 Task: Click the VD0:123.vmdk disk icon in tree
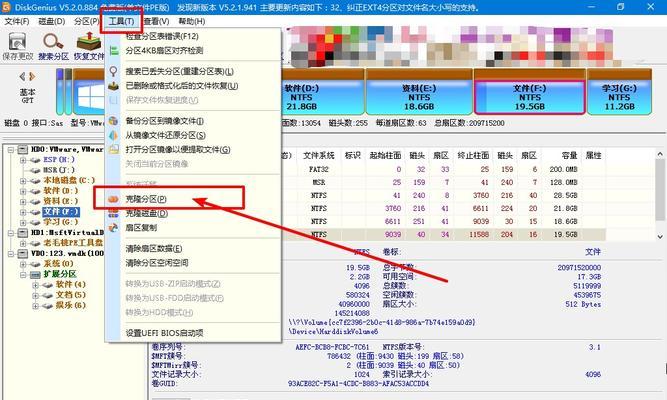point(23,254)
